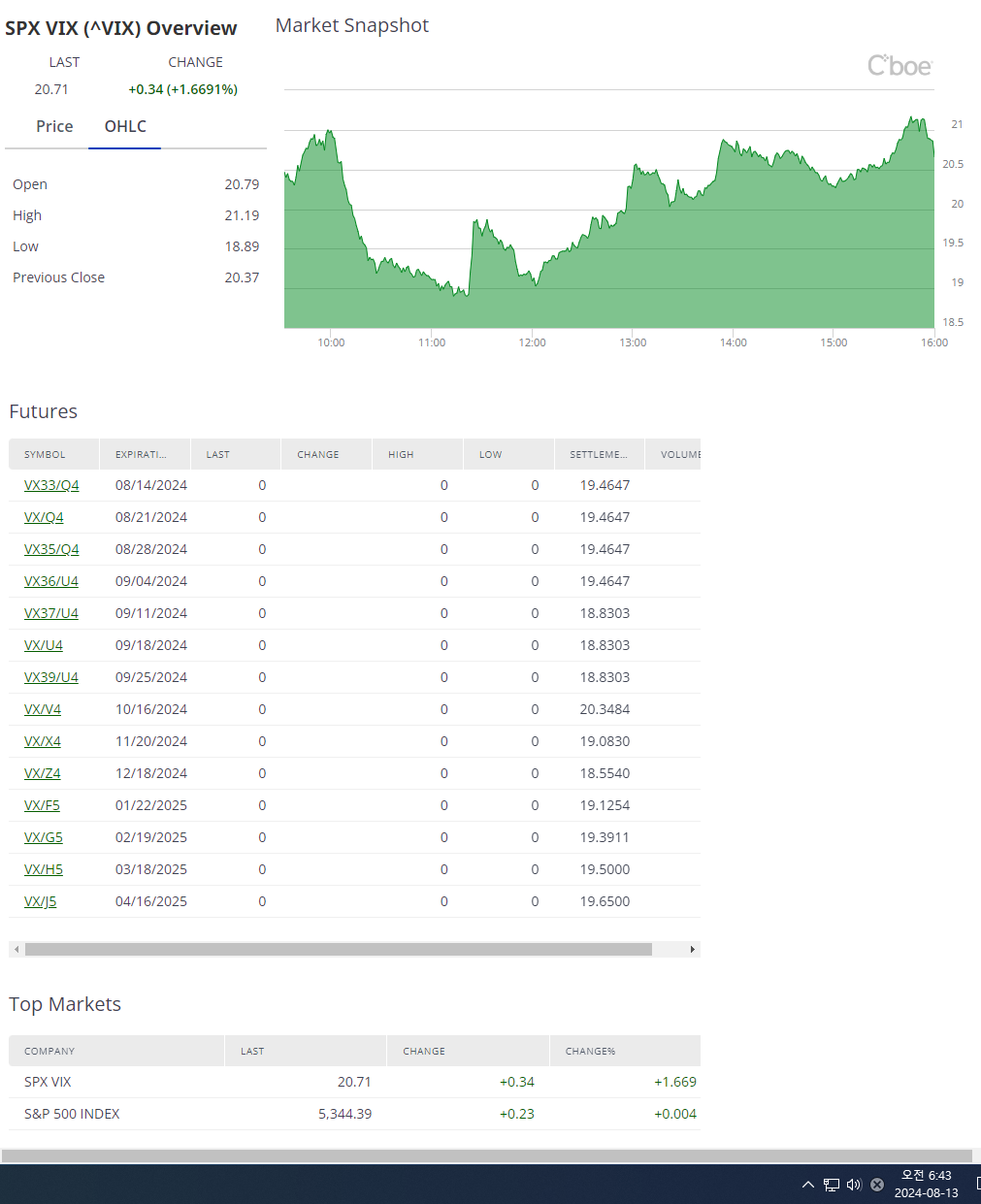This screenshot has width=981, height=1204.
Task: Sort Top Markets by CHANGE% header
Action: [x=625, y=1051]
